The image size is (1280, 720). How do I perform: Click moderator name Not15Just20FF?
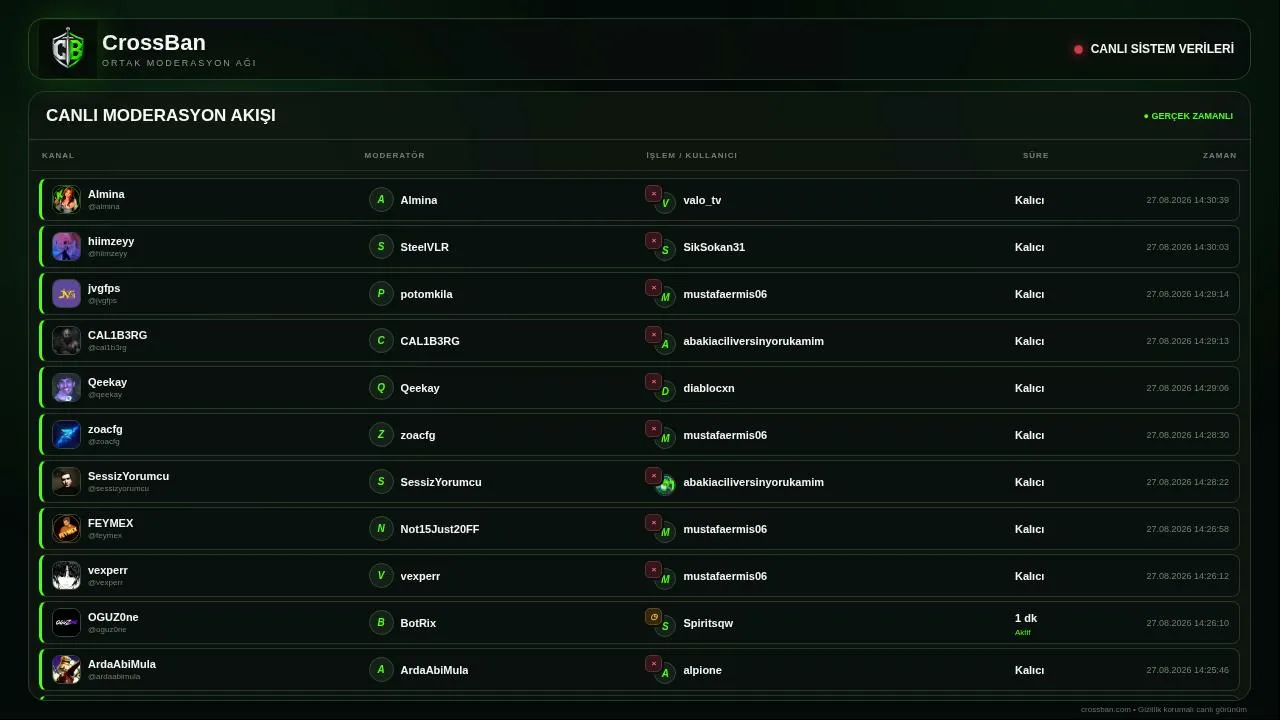pos(440,529)
